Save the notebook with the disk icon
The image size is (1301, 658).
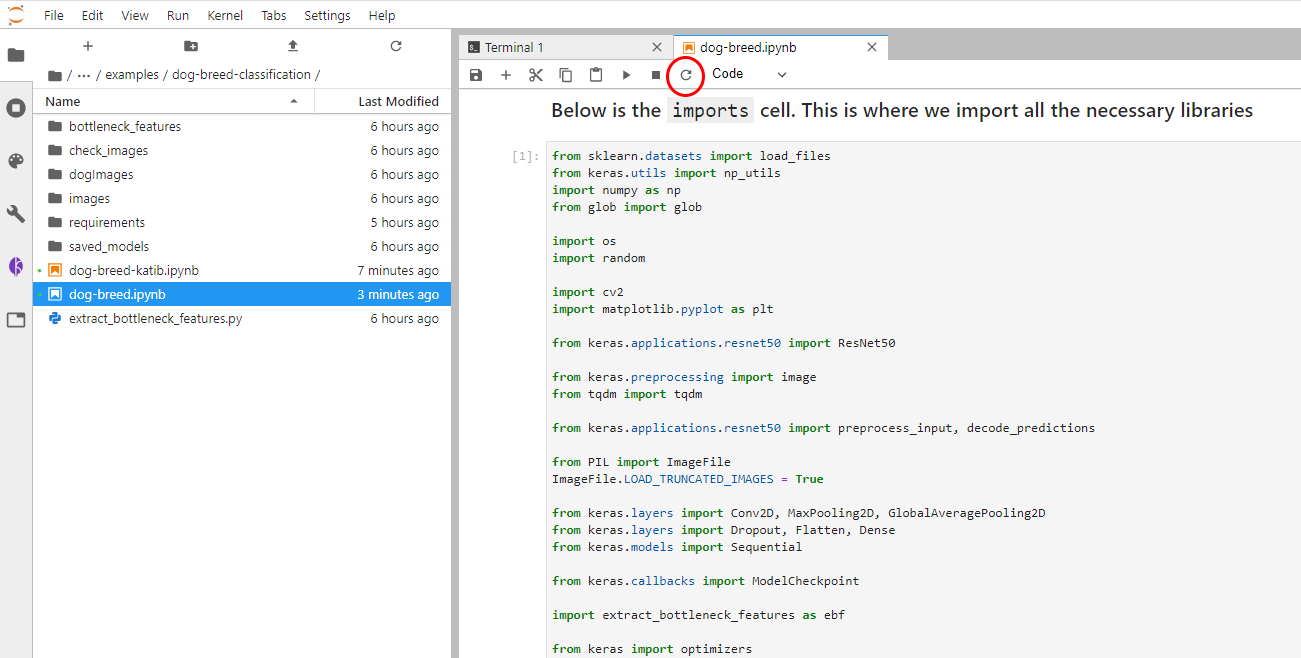click(476, 75)
